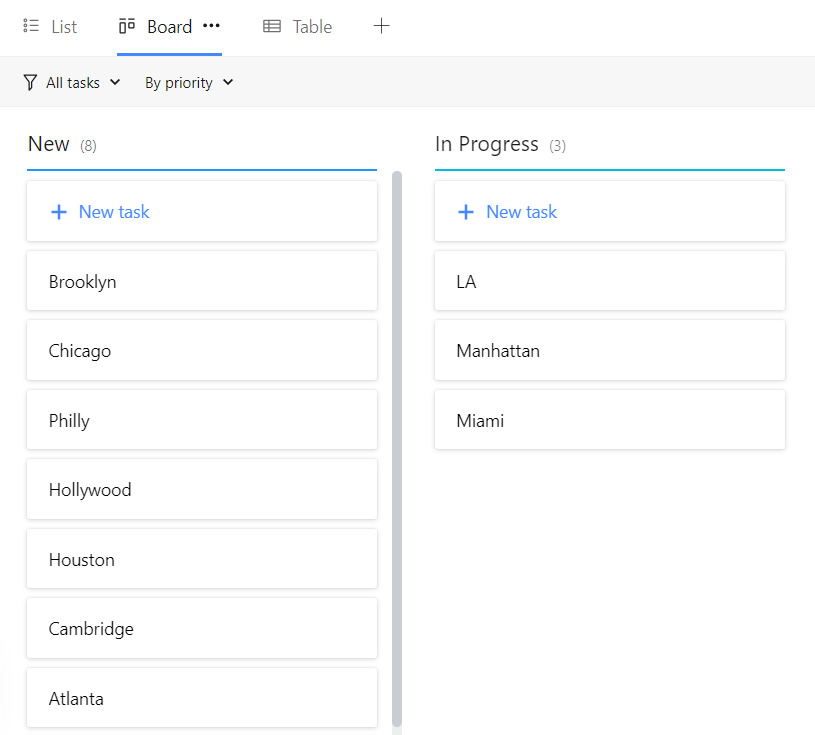Switch to the Table tab
815x735 pixels.
tap(297, 27)
